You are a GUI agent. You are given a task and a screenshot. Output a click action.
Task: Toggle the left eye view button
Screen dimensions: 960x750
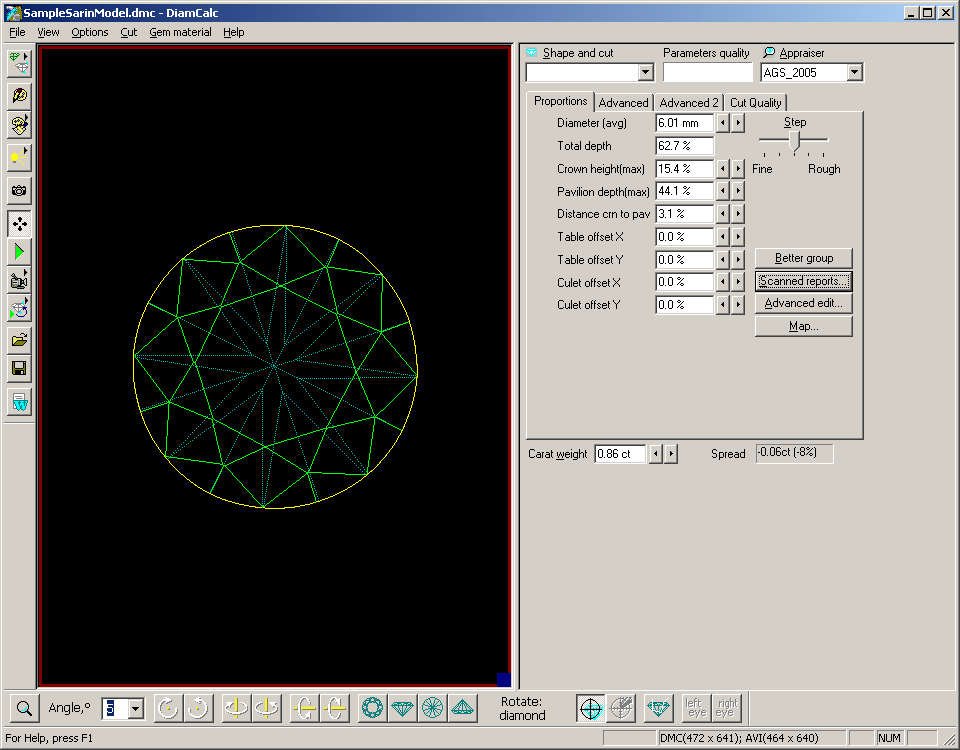click(x=695, y=708)
